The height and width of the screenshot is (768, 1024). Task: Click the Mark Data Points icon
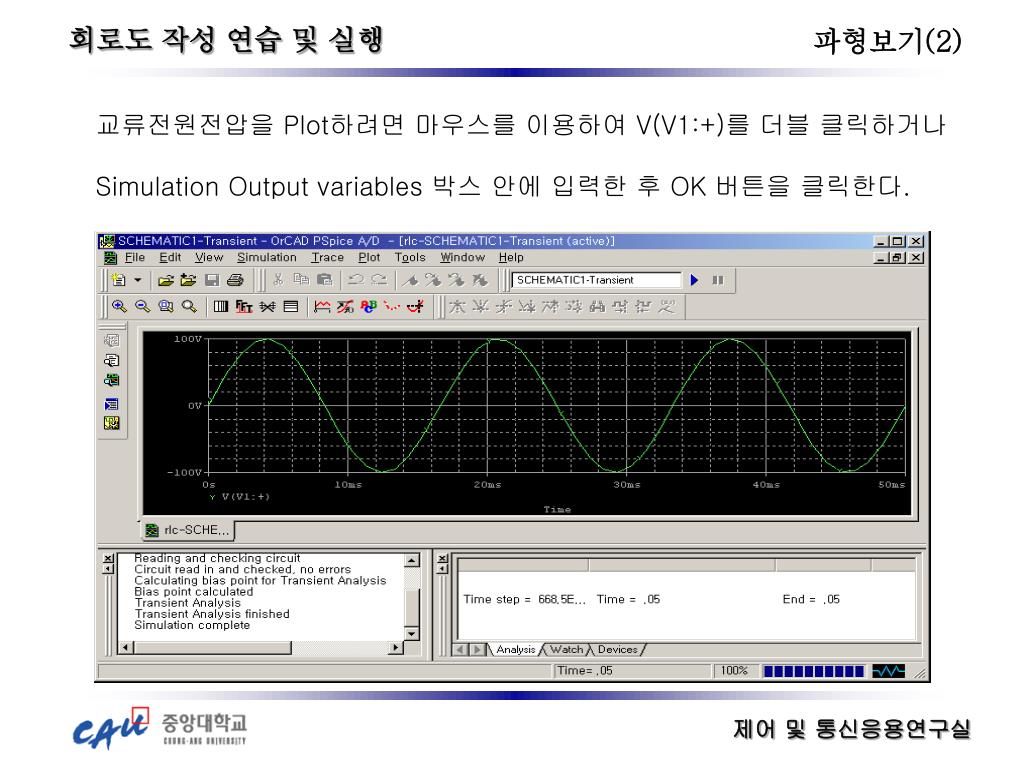[392, 306]
